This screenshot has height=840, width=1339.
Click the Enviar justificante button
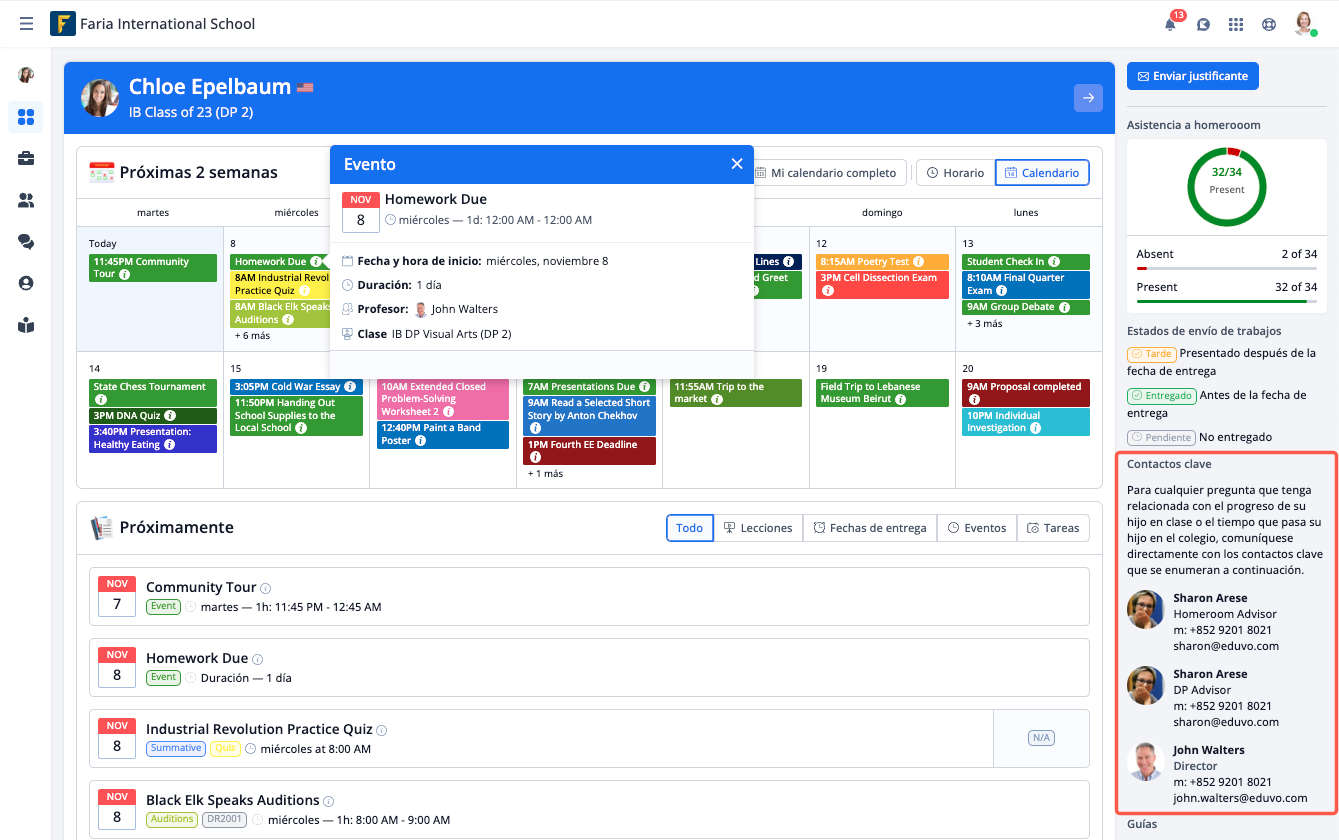(1192, 76)
